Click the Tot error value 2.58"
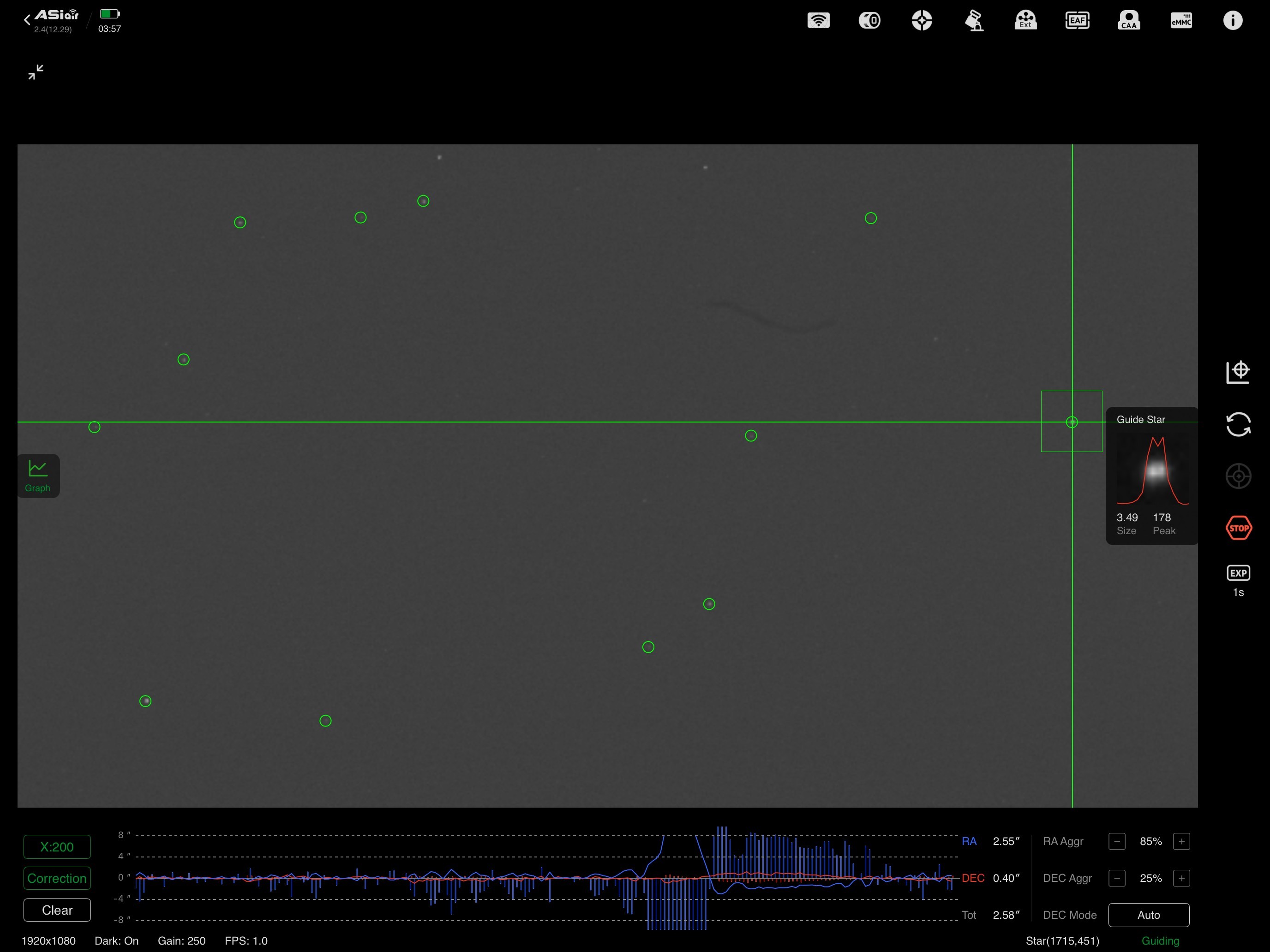 click(x=1006, y=915)
